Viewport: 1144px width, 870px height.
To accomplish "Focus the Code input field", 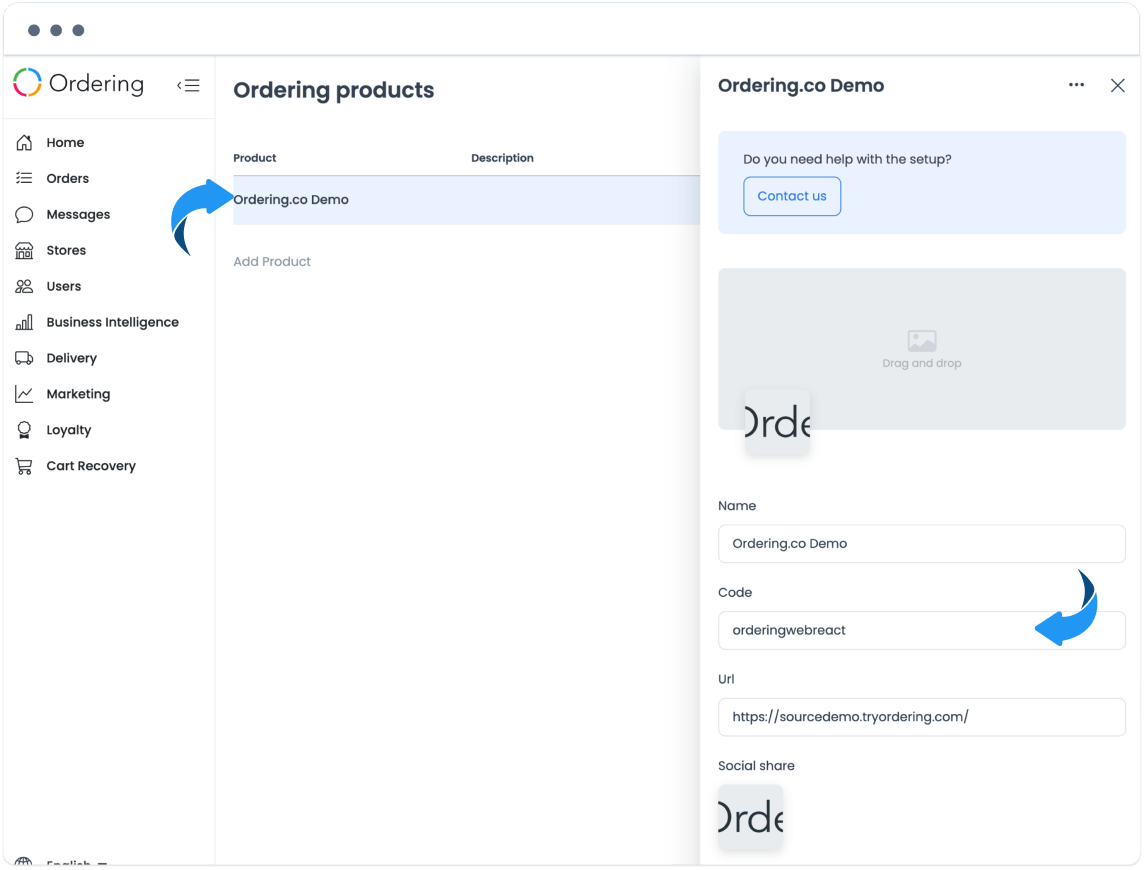I will point(921,631).
